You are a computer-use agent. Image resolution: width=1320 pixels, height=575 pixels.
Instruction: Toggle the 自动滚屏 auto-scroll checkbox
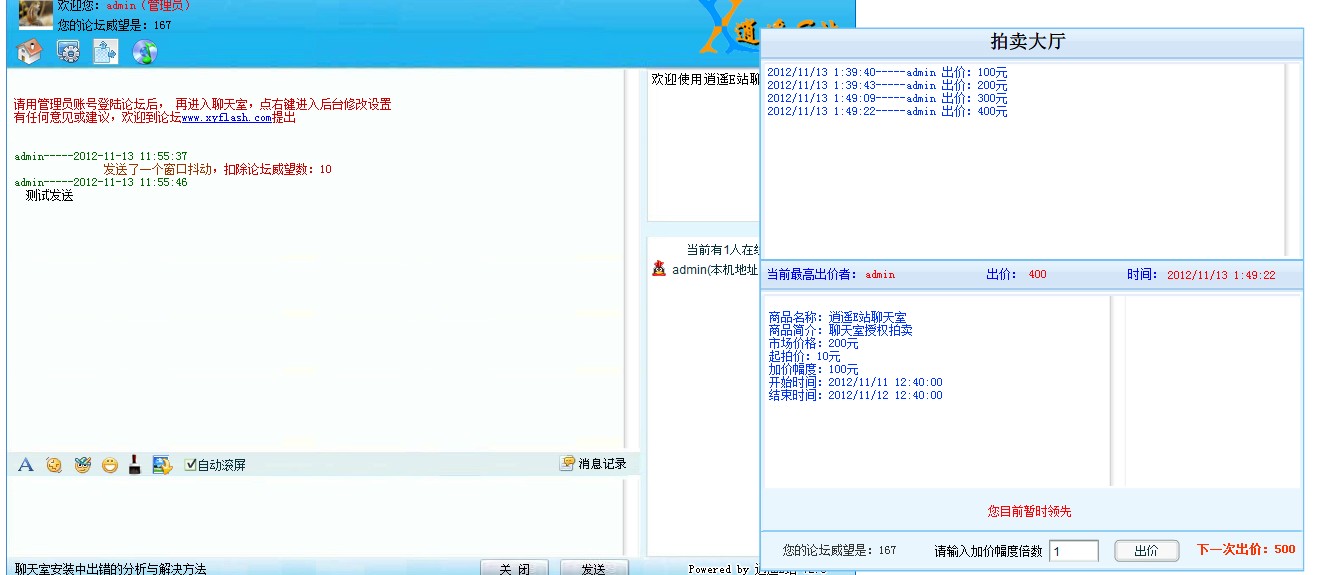tap(191, 465)
